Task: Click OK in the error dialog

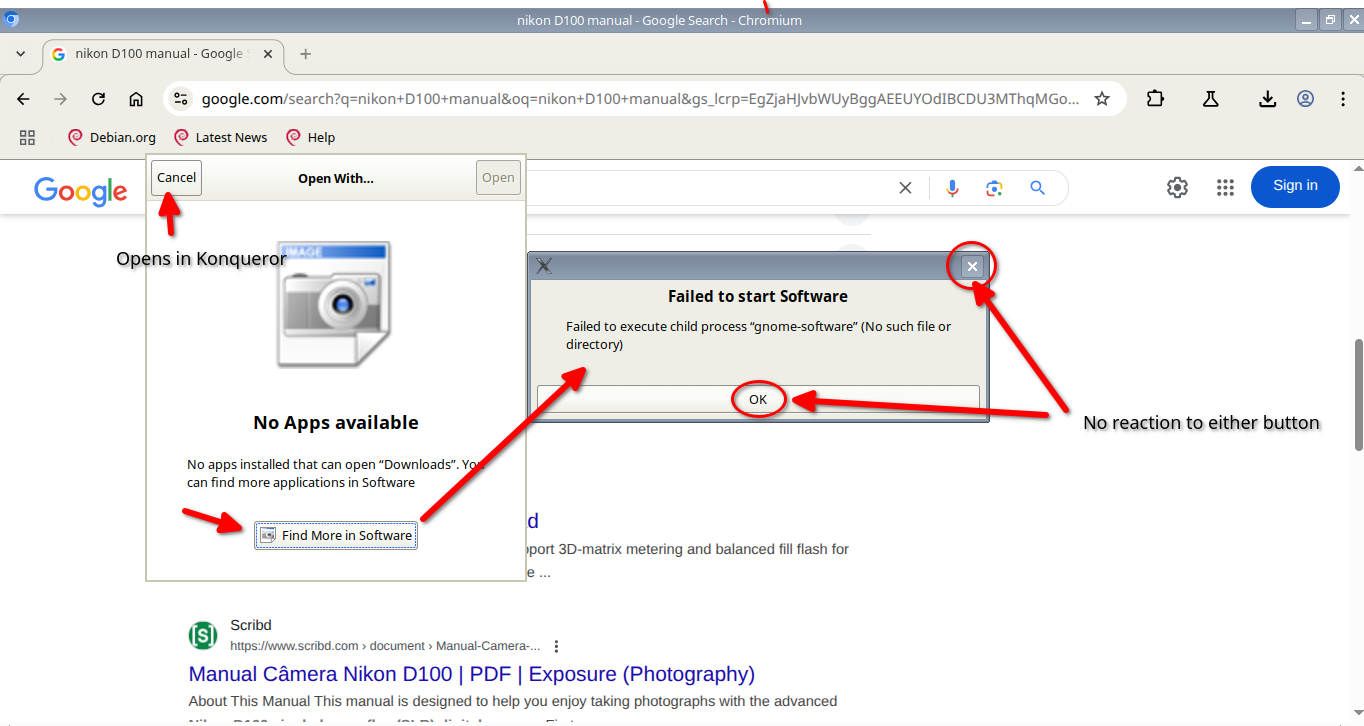Action: (758, 399)
